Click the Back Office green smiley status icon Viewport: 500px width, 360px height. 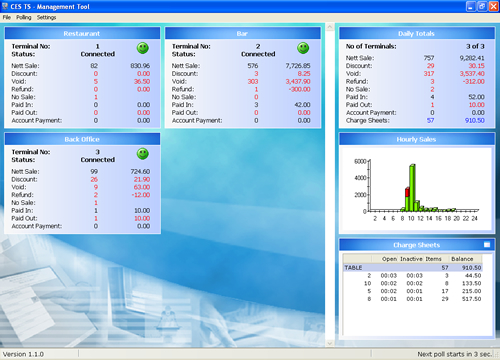click(x=143, y=154)
